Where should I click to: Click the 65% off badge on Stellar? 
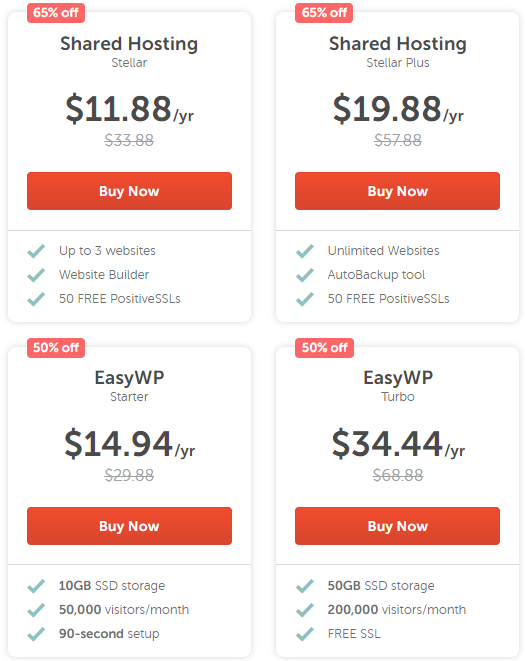coord(56,13)
